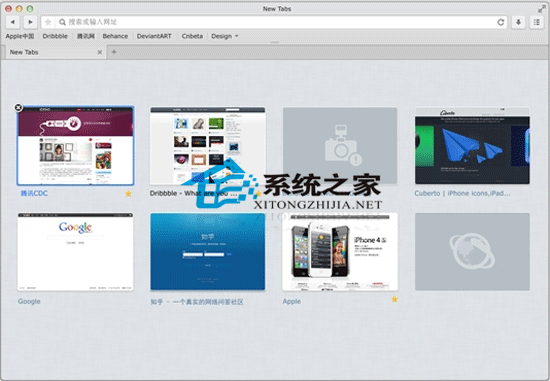Collapse the bookmarks bar with center grip handle
The width and height of the screenshot is (550, 381).
click(x=275, y=42)
